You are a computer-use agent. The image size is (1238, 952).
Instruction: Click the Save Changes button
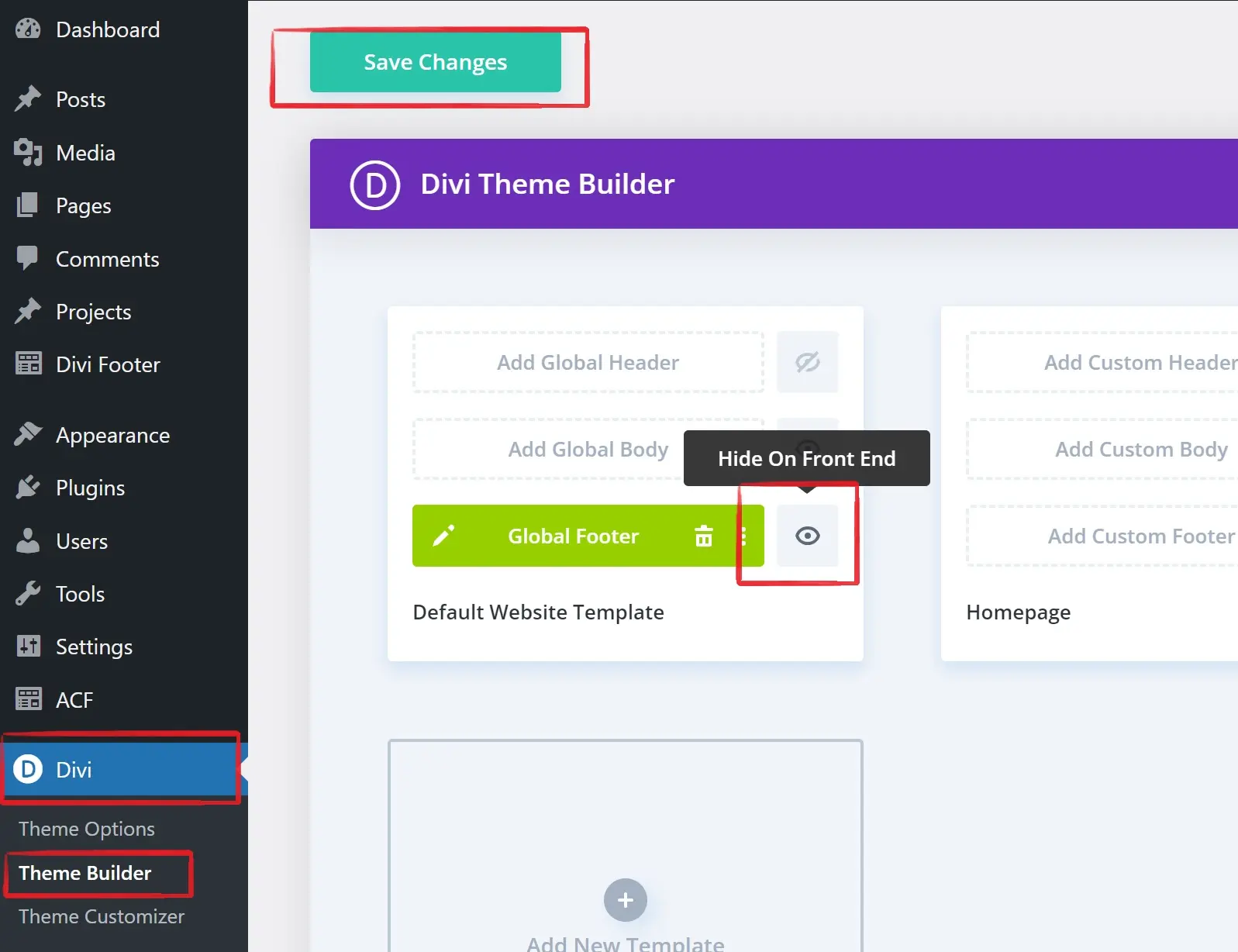(436, 62)
